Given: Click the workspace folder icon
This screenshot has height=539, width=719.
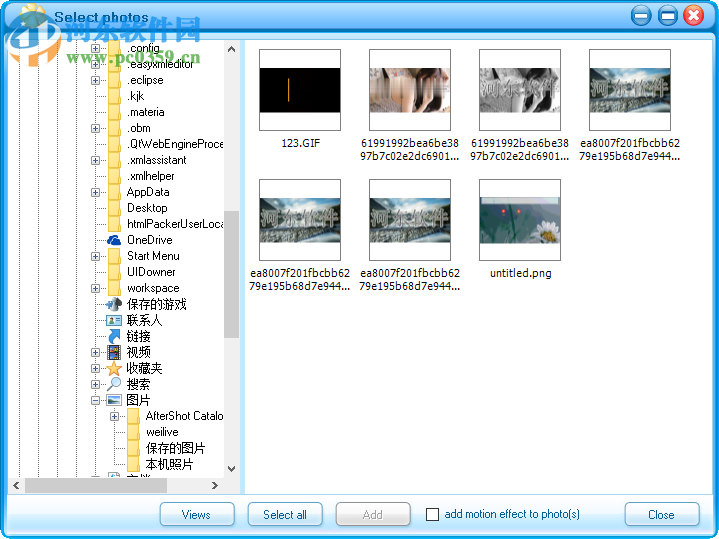Looking at the screenshot, I should point(114,288).
